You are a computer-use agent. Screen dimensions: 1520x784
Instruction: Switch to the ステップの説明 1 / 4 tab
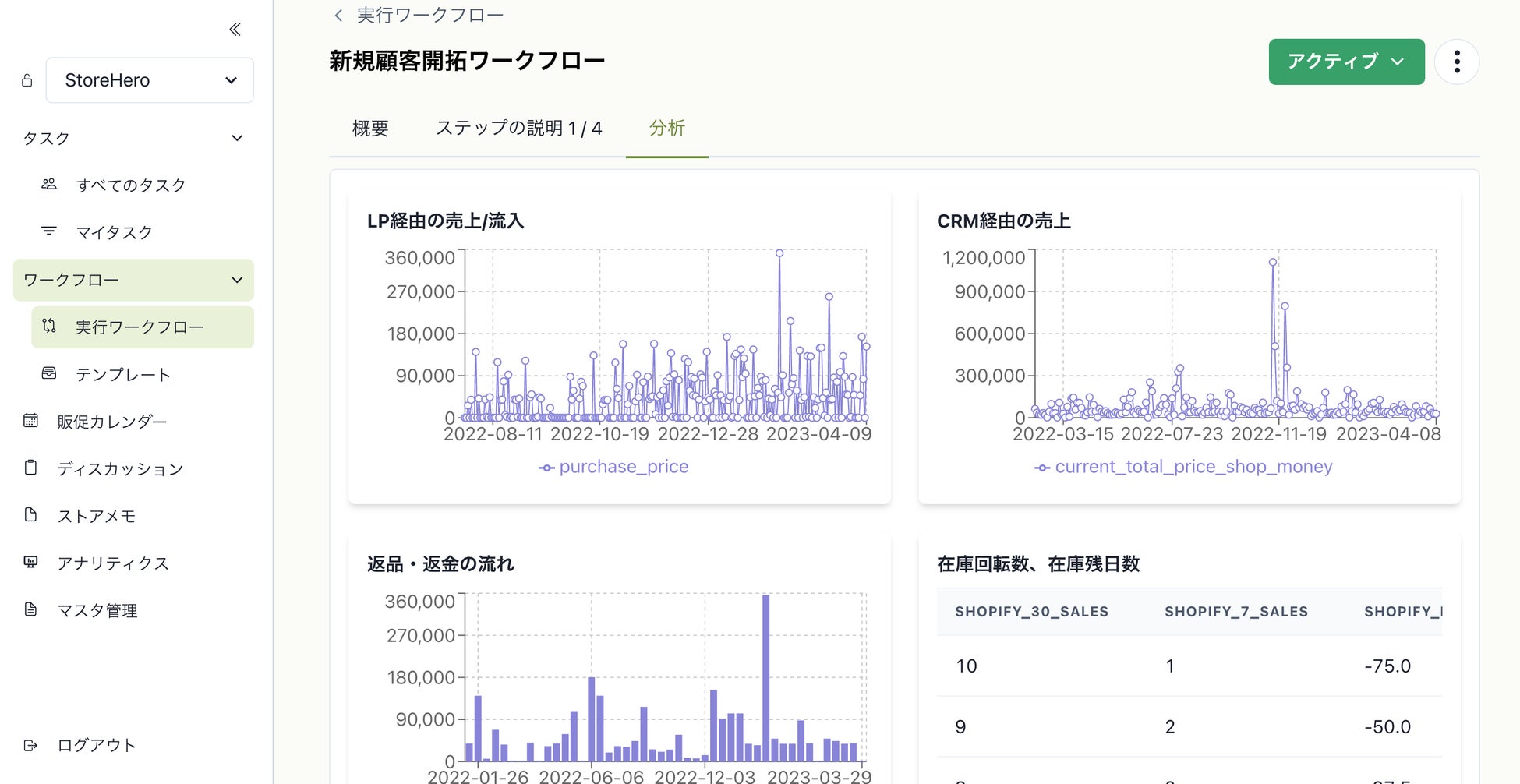519,128
